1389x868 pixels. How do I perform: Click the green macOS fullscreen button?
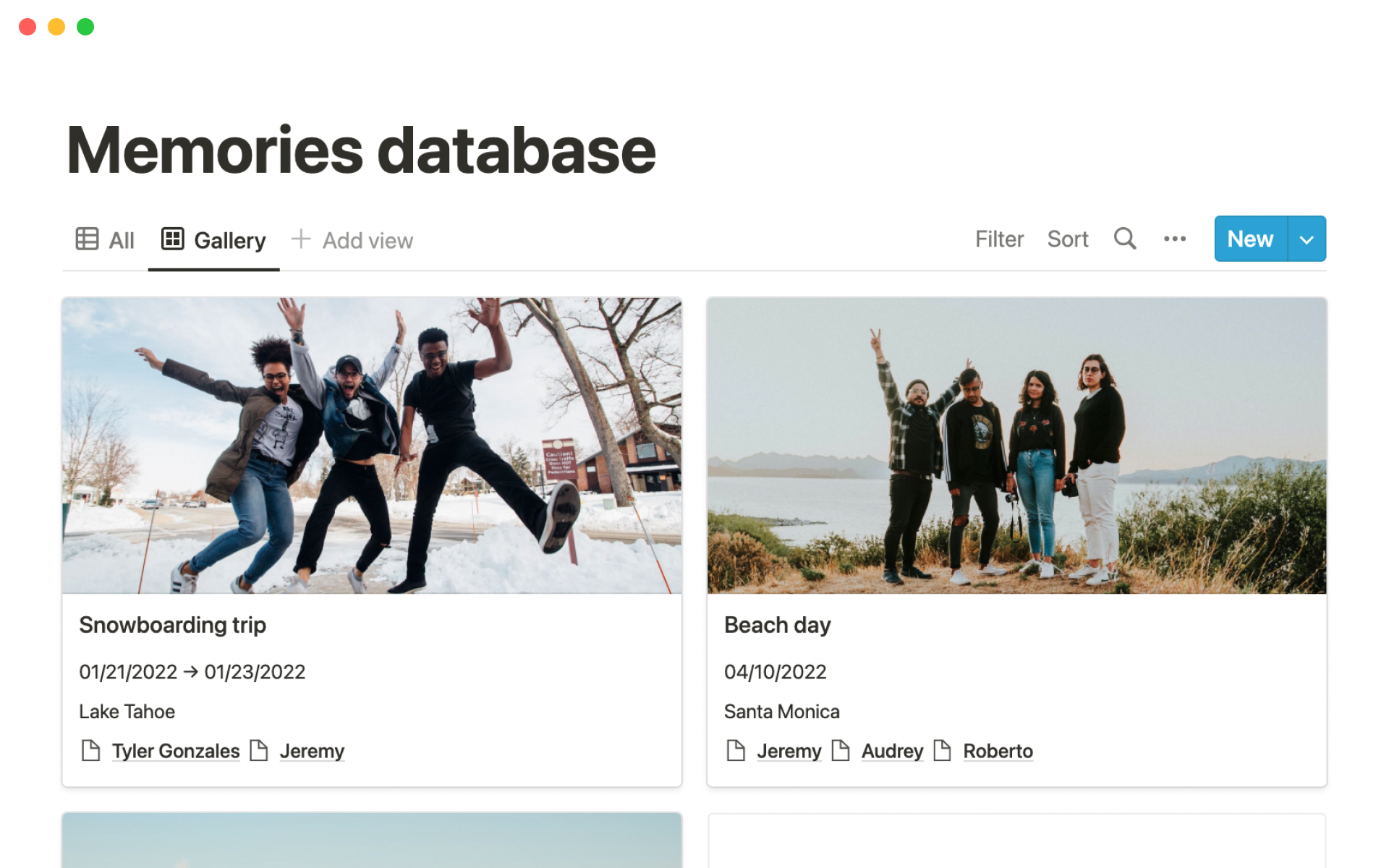click(85, 27)
